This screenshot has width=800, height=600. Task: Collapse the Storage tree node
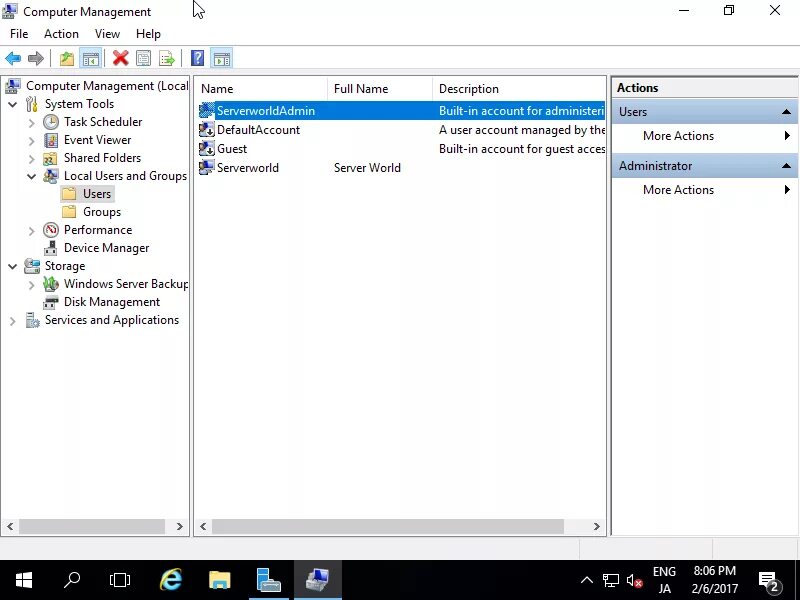pyautogui.click(x=13, y=266)
